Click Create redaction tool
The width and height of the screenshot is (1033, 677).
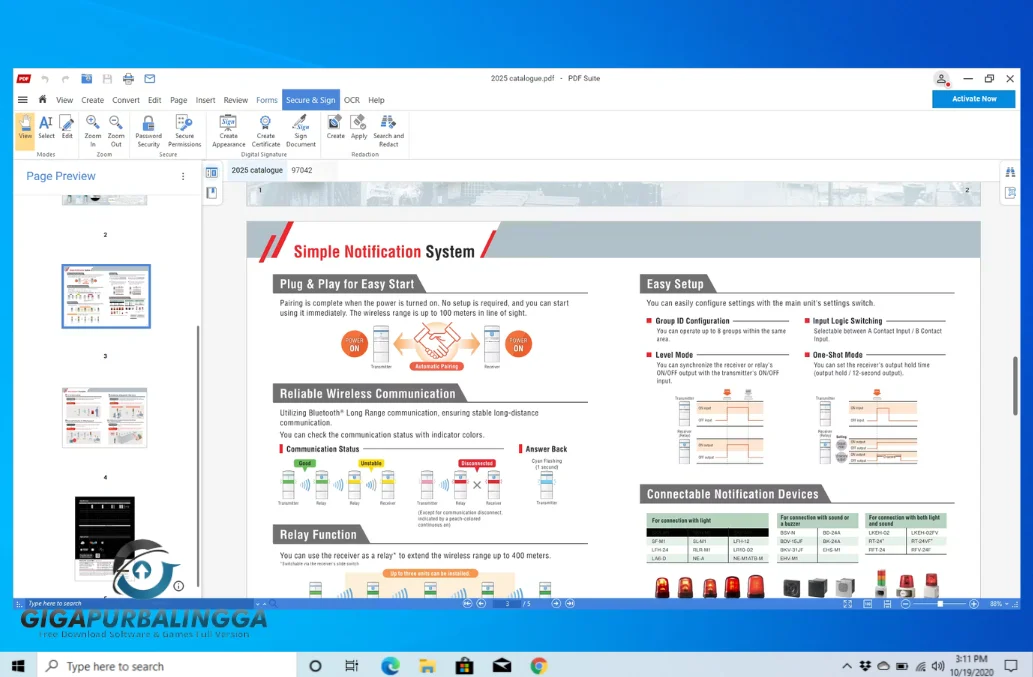click(x=335, y=127)
